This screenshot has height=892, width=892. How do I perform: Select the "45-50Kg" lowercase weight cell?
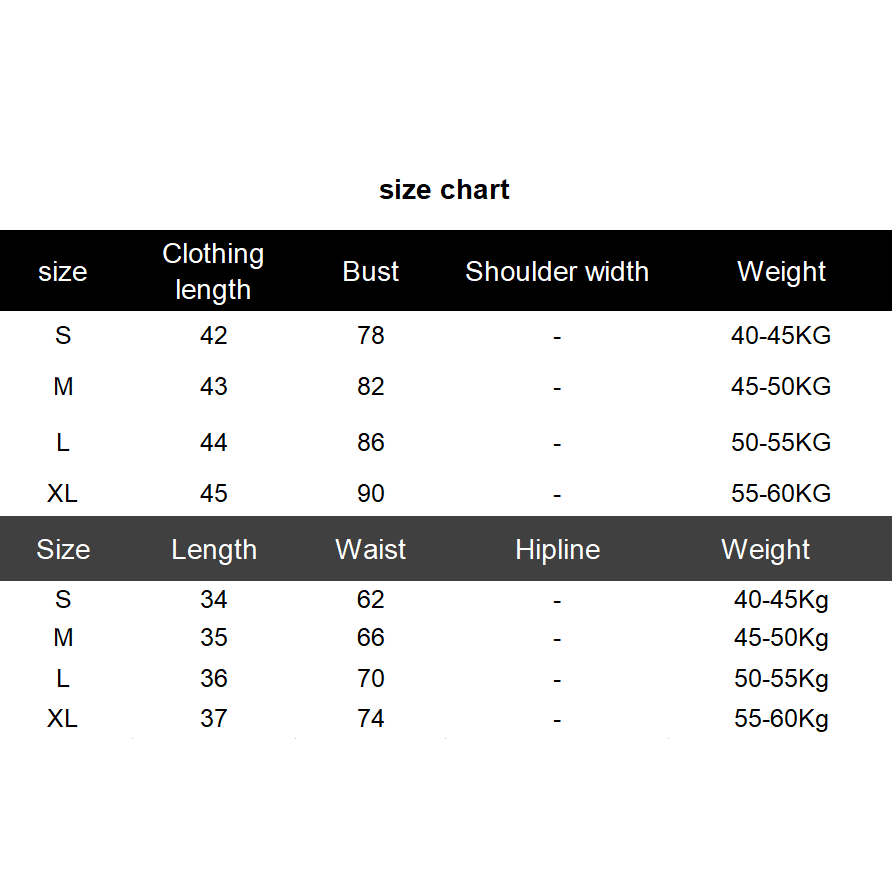pyautogui.click(x=781, y=637)
